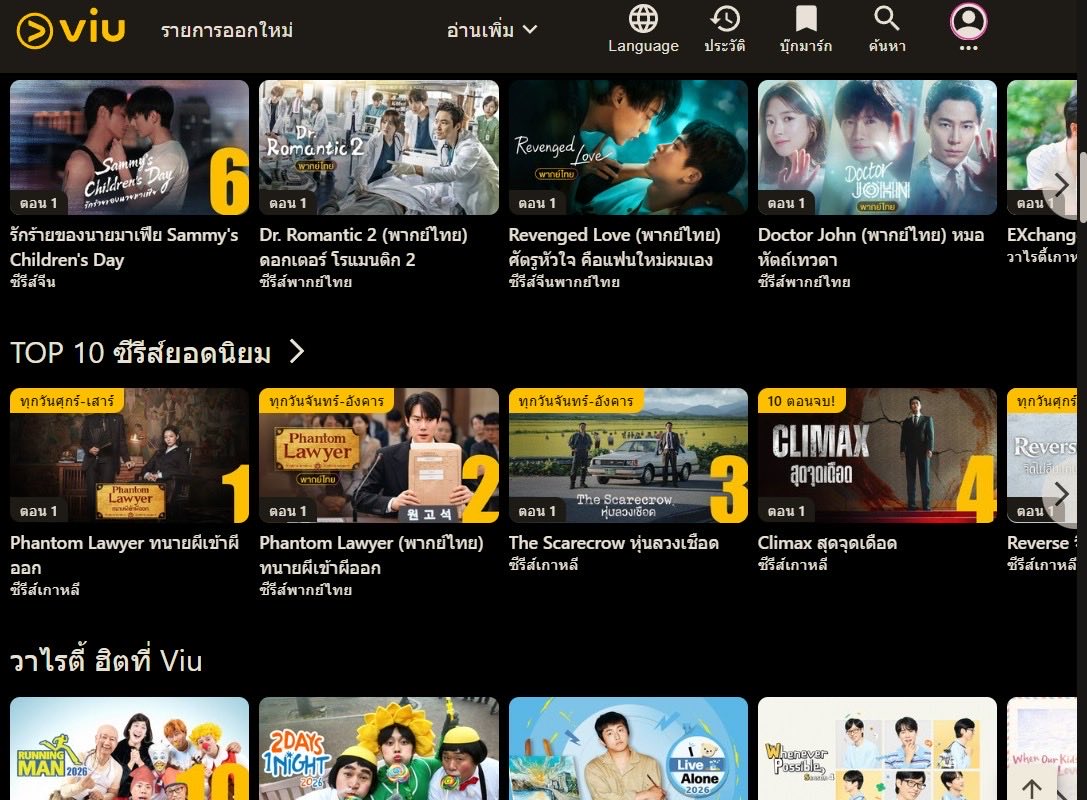Click title Climax สุดจุดเดือด
1087x800 pixels.
[x=827, y=543]
